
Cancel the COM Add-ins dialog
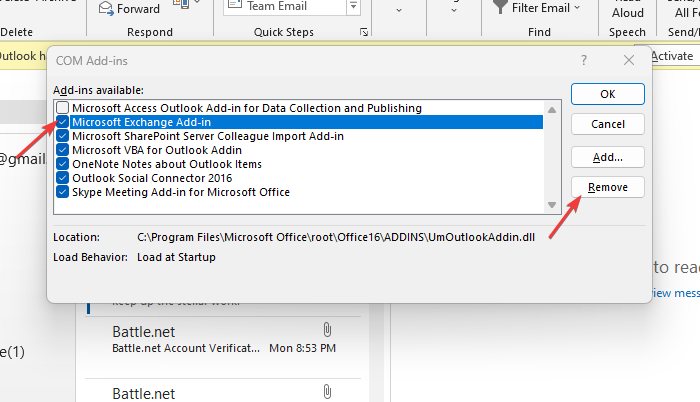(x=608, y=124)
